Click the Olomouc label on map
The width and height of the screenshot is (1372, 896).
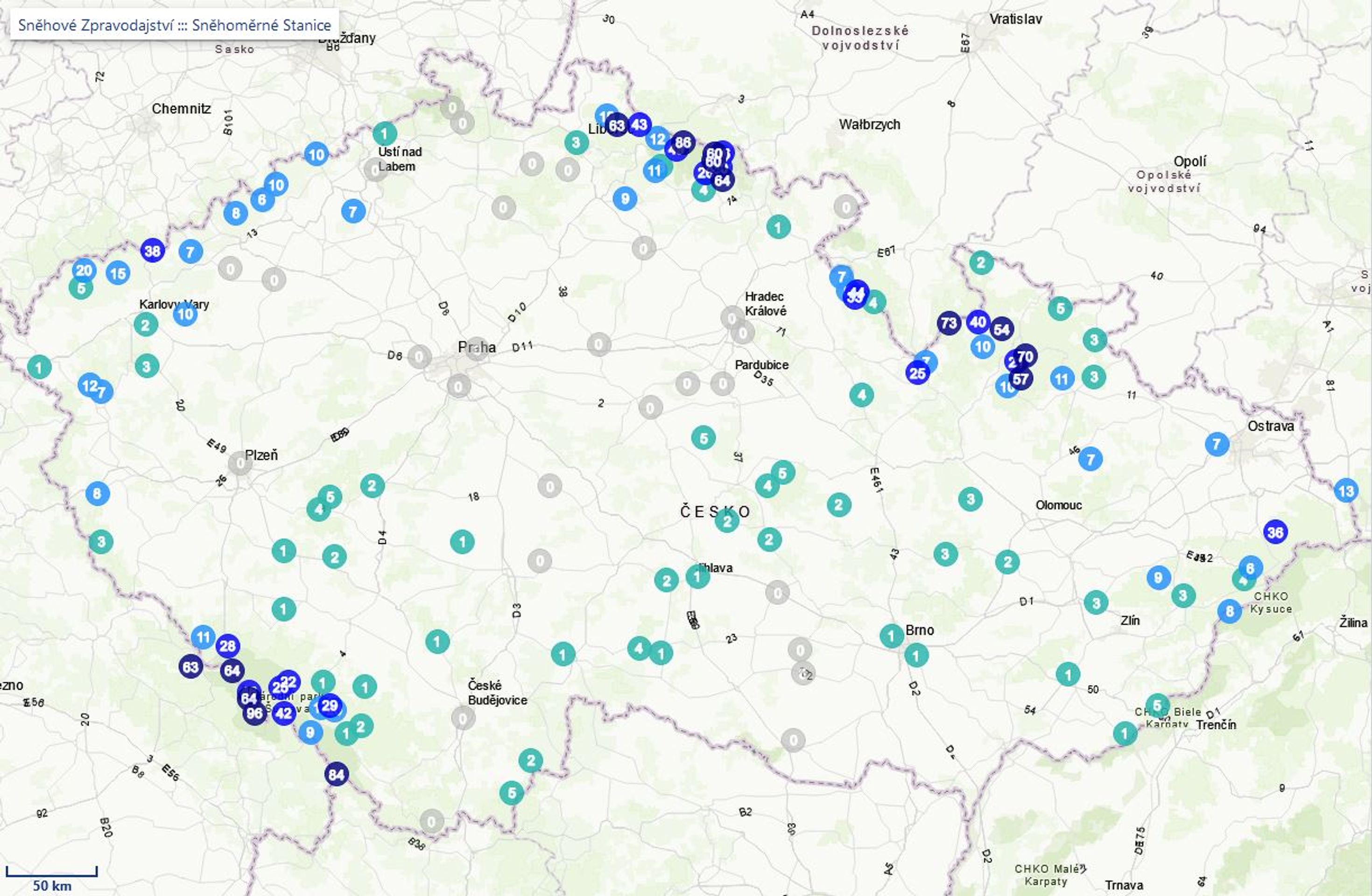click(1058, 505)
